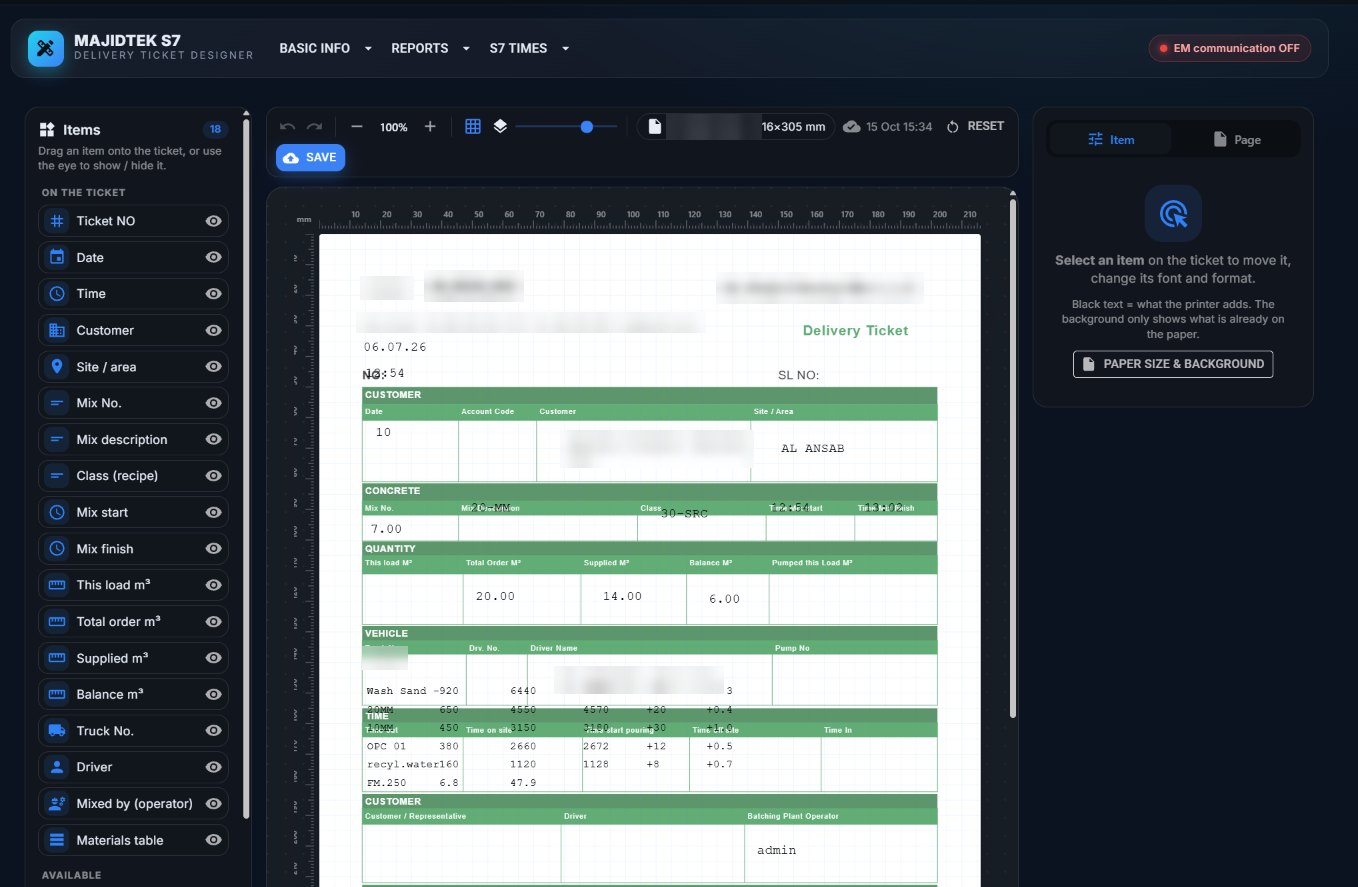The height and width of the screenshot is (887, 1358).
Task: Click the ticket canvas vertical scrollbar
Action: 1012,458
